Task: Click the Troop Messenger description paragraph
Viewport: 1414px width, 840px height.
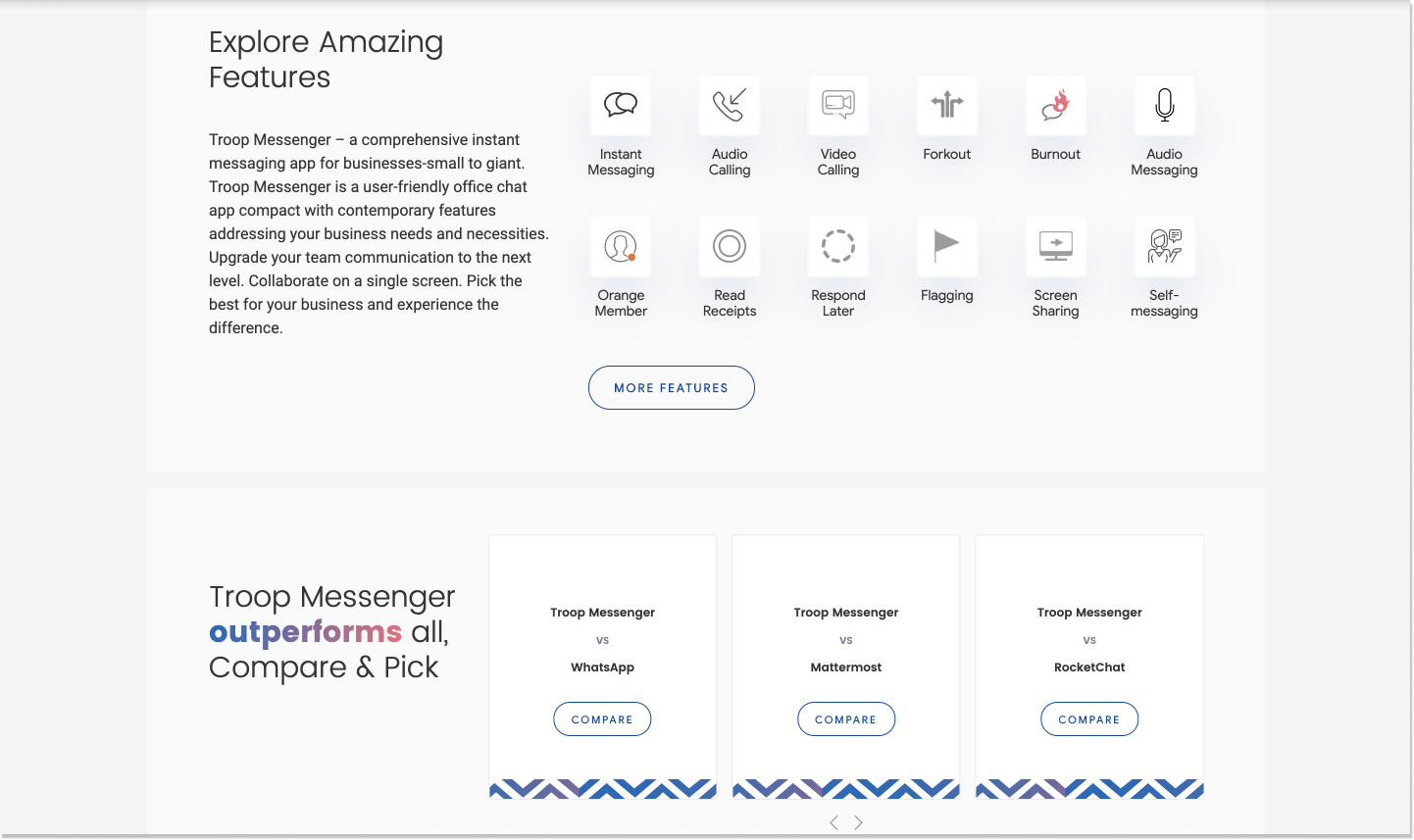Action: click(379, 233)
